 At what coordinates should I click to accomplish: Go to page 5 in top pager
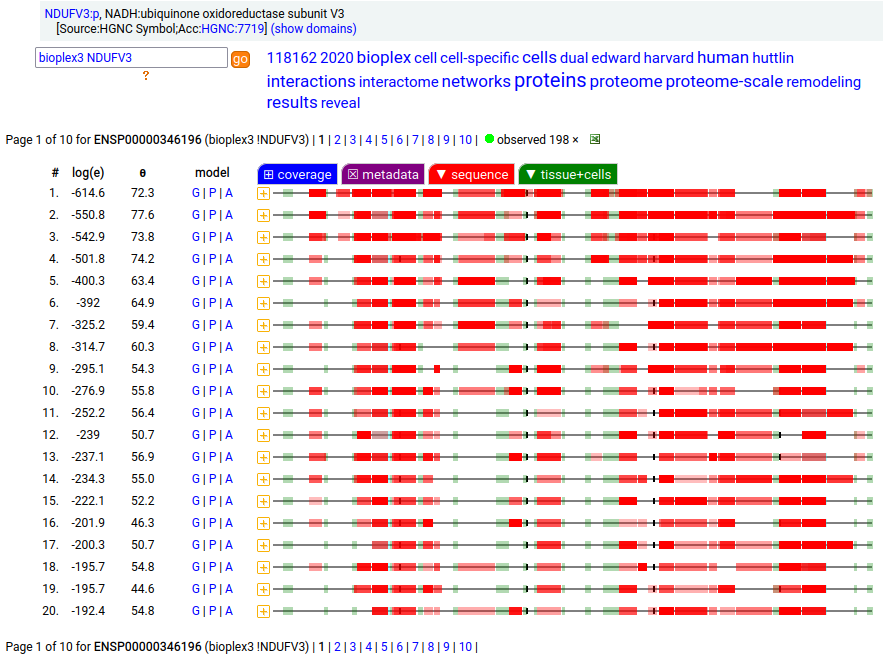pyautogui.click(x=384, y=140)
